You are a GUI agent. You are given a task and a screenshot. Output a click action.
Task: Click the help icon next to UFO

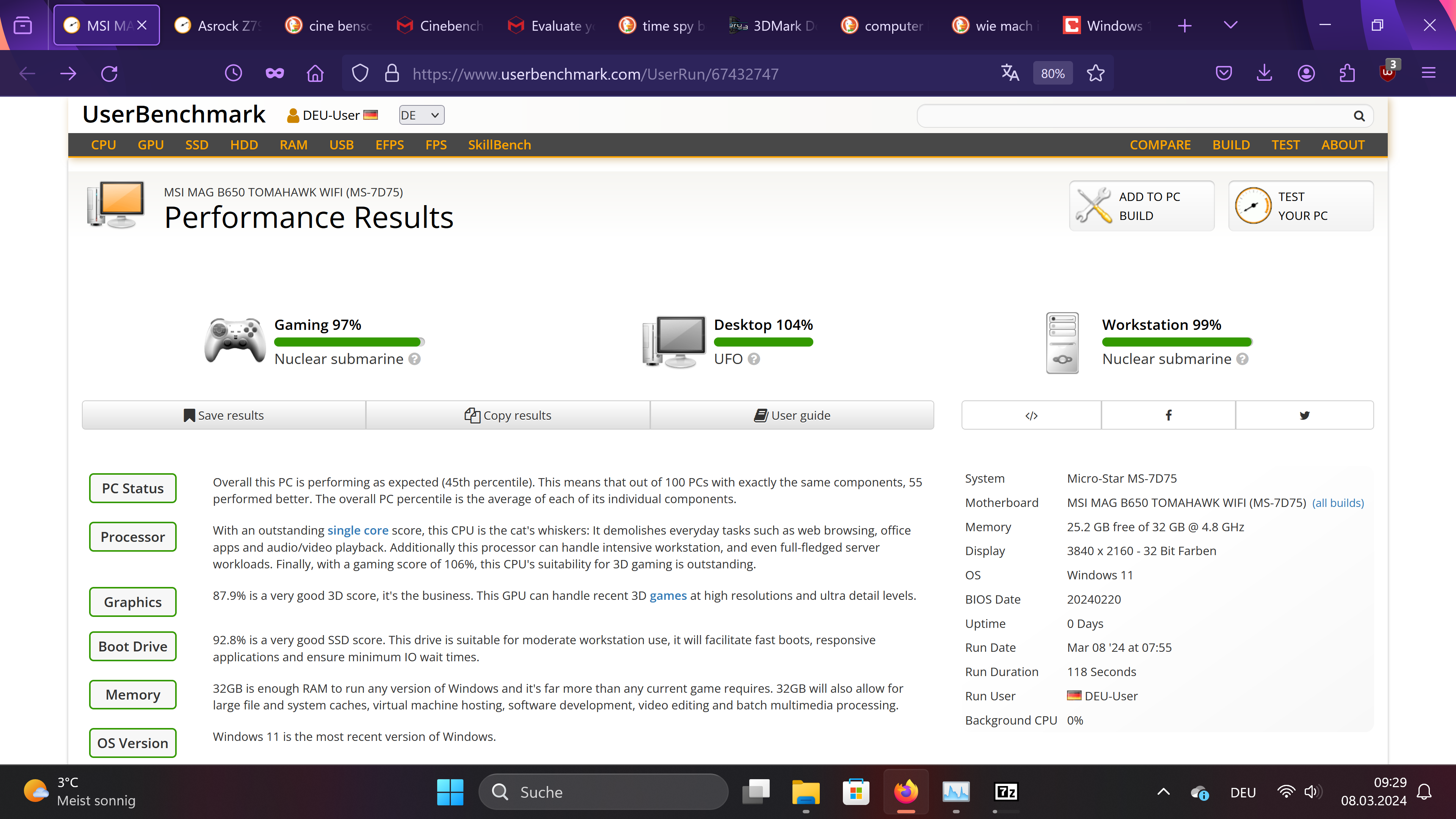754,359
